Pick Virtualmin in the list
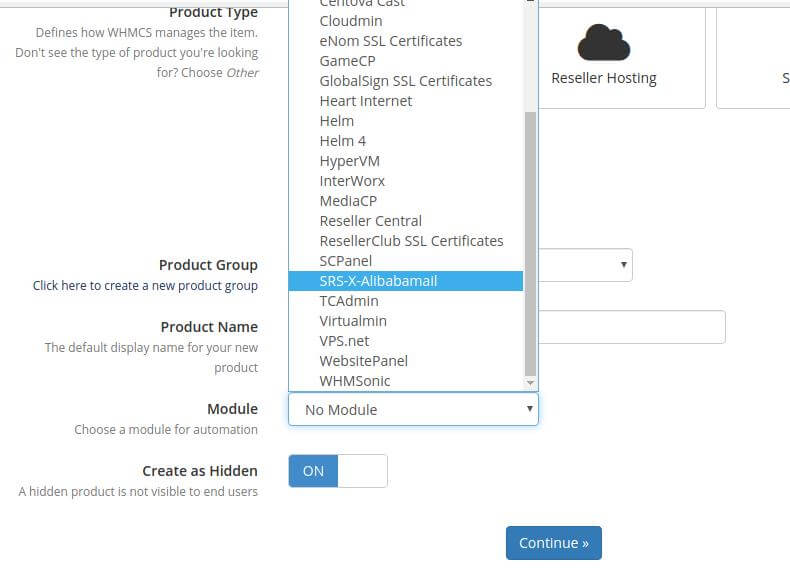Viewport: 790px width, 583px height. pos(406,321)
